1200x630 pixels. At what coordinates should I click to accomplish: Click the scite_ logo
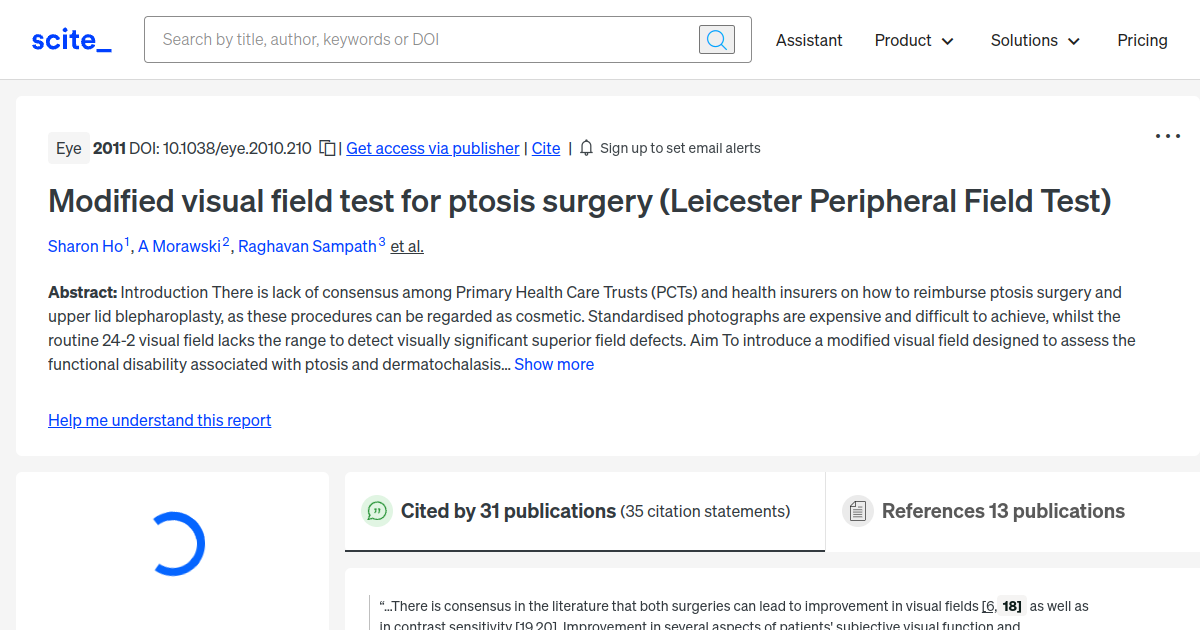(70, 39)
